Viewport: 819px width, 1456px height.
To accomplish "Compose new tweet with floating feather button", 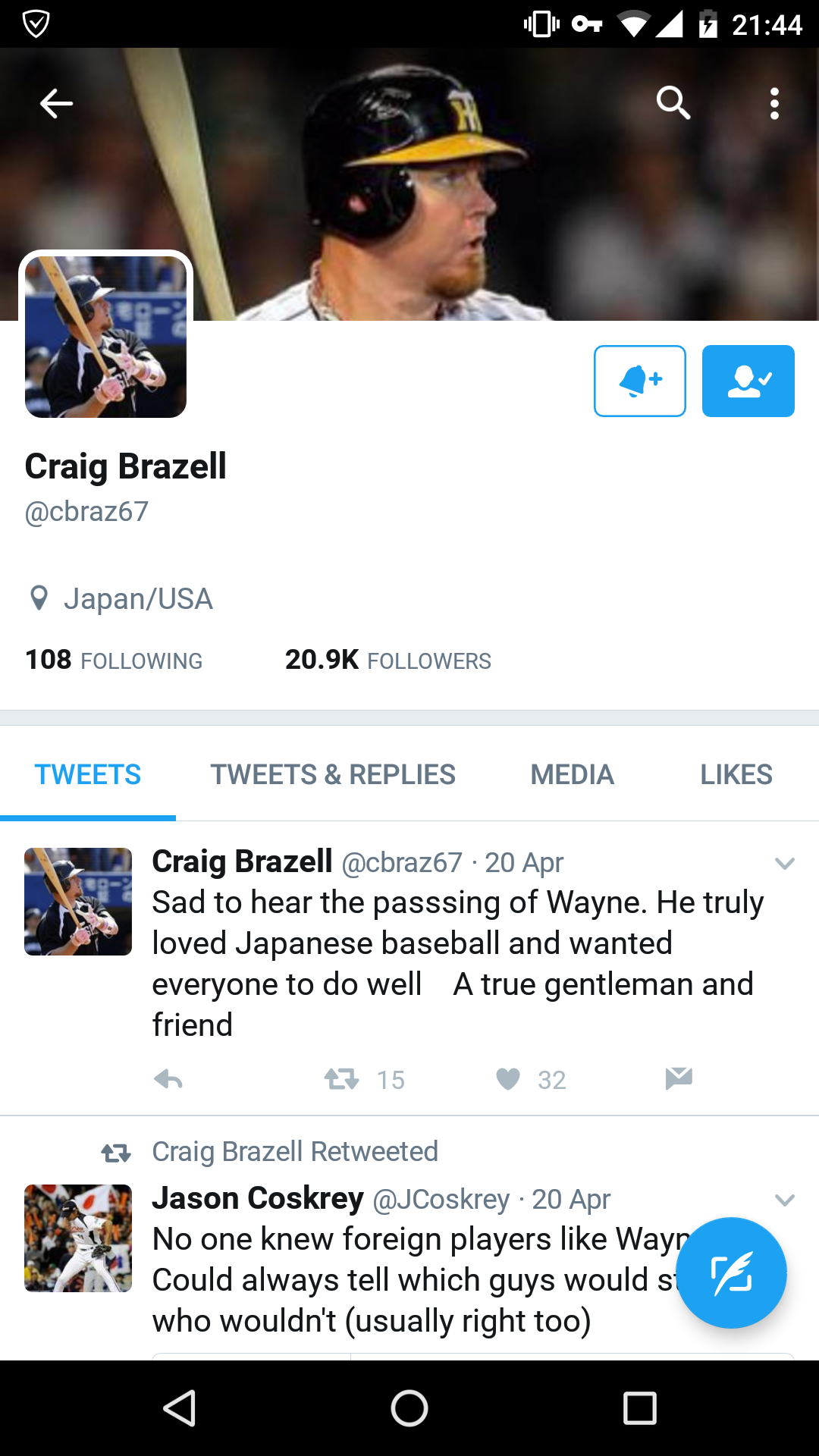I will click(x=731, y=1272).
